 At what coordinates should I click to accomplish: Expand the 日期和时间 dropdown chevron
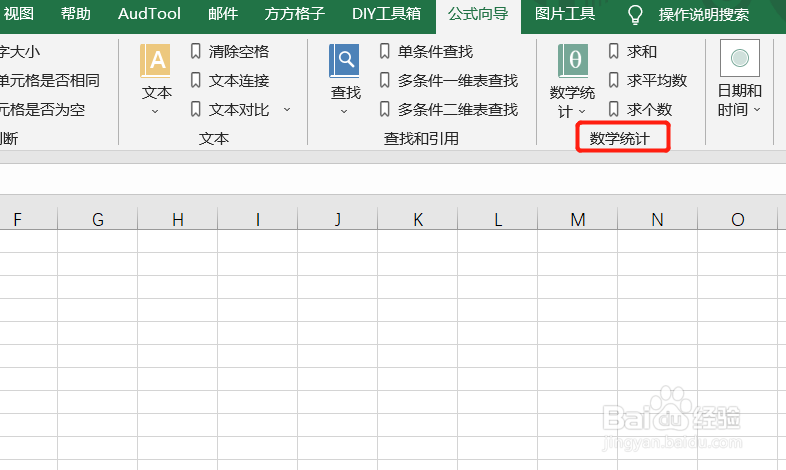[x=757, y=109]
